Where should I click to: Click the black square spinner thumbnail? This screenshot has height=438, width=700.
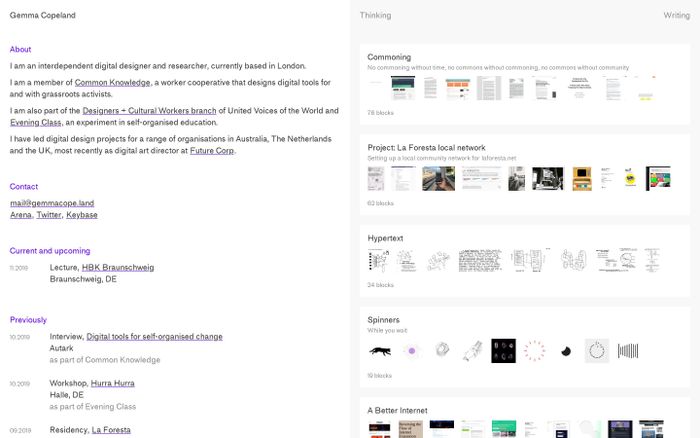(503, 351)
